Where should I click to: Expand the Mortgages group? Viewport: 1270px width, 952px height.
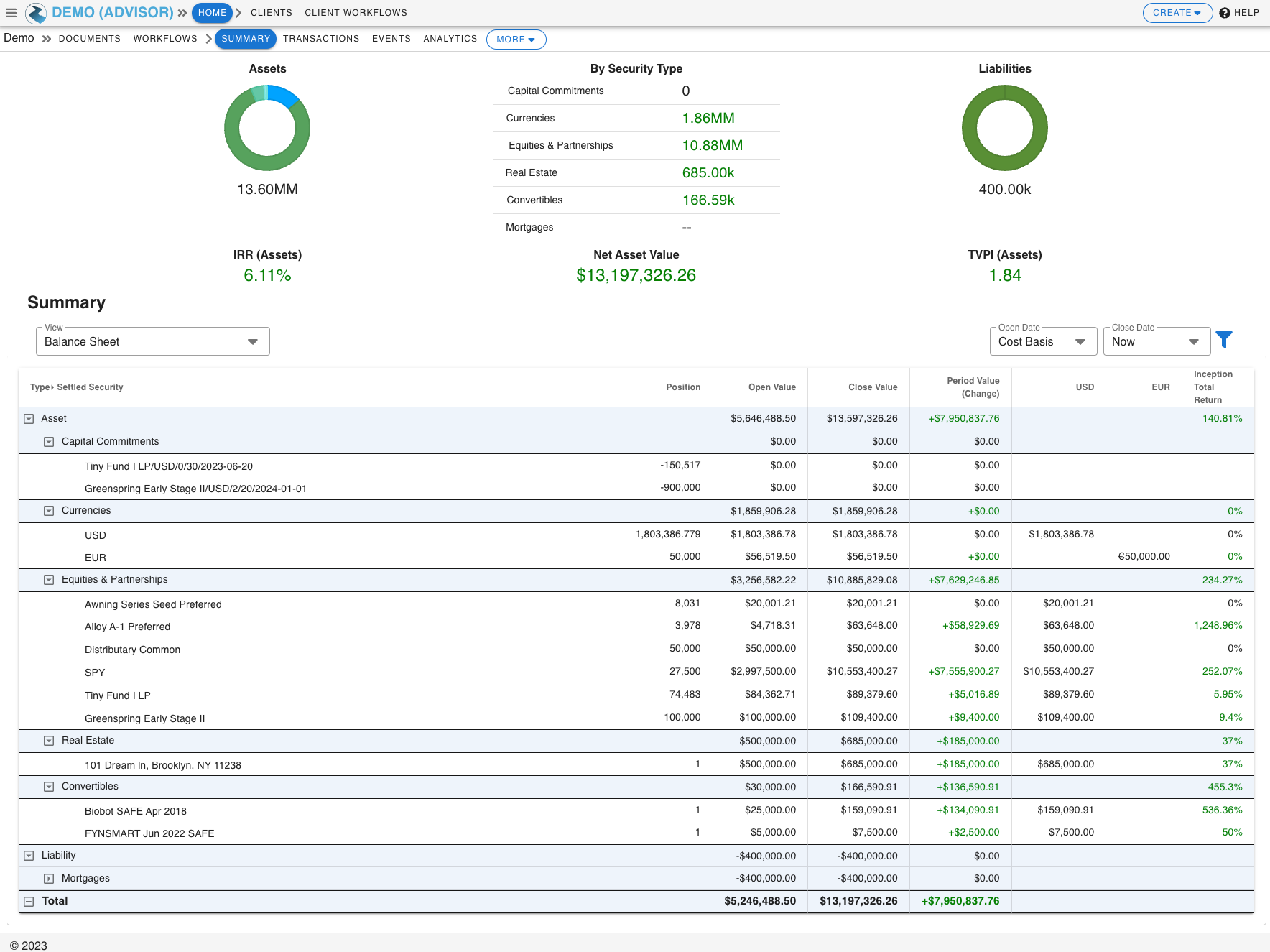[49, 879]
